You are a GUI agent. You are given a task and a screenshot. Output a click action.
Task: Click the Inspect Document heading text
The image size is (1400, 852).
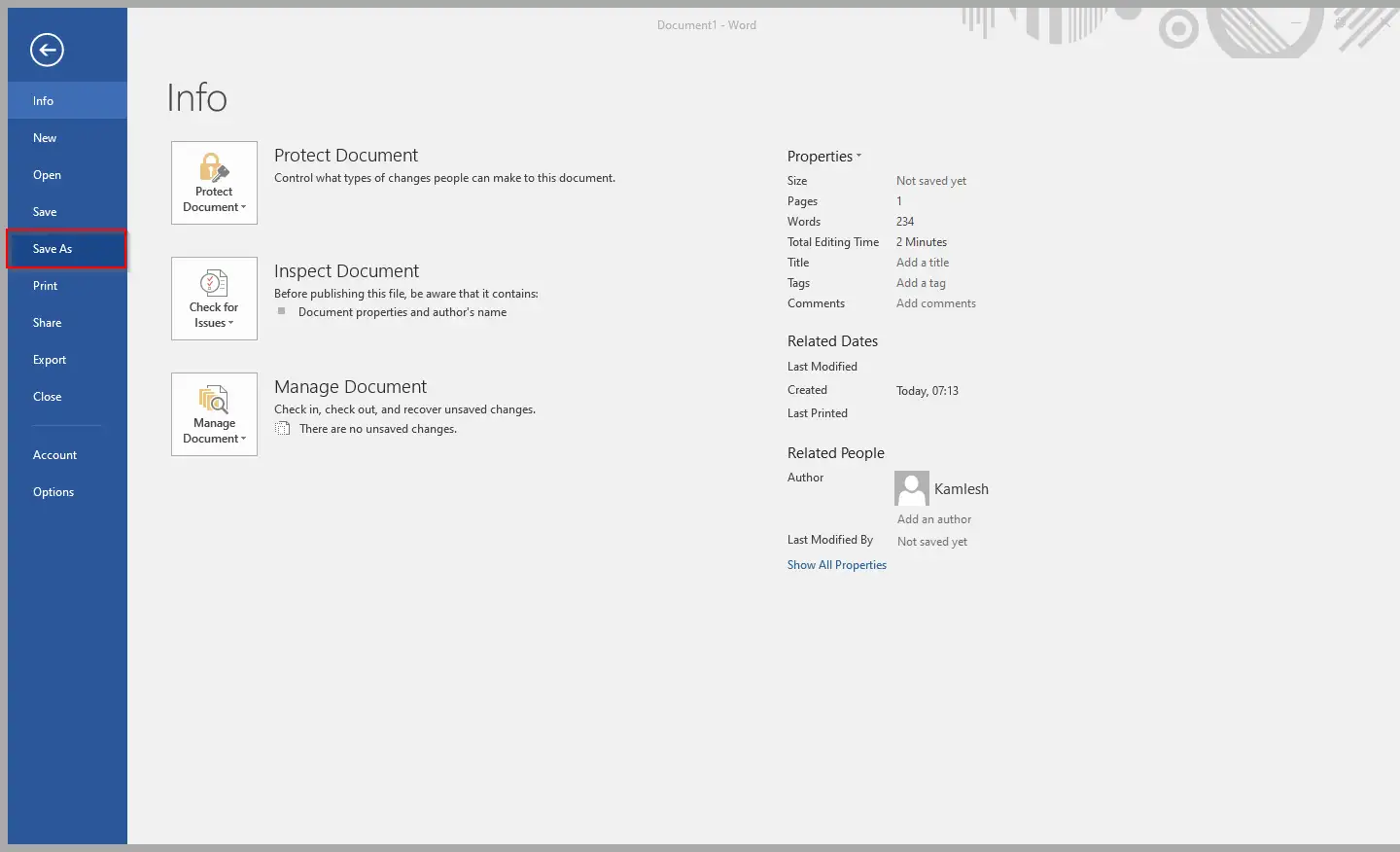(x=347, y=271)
